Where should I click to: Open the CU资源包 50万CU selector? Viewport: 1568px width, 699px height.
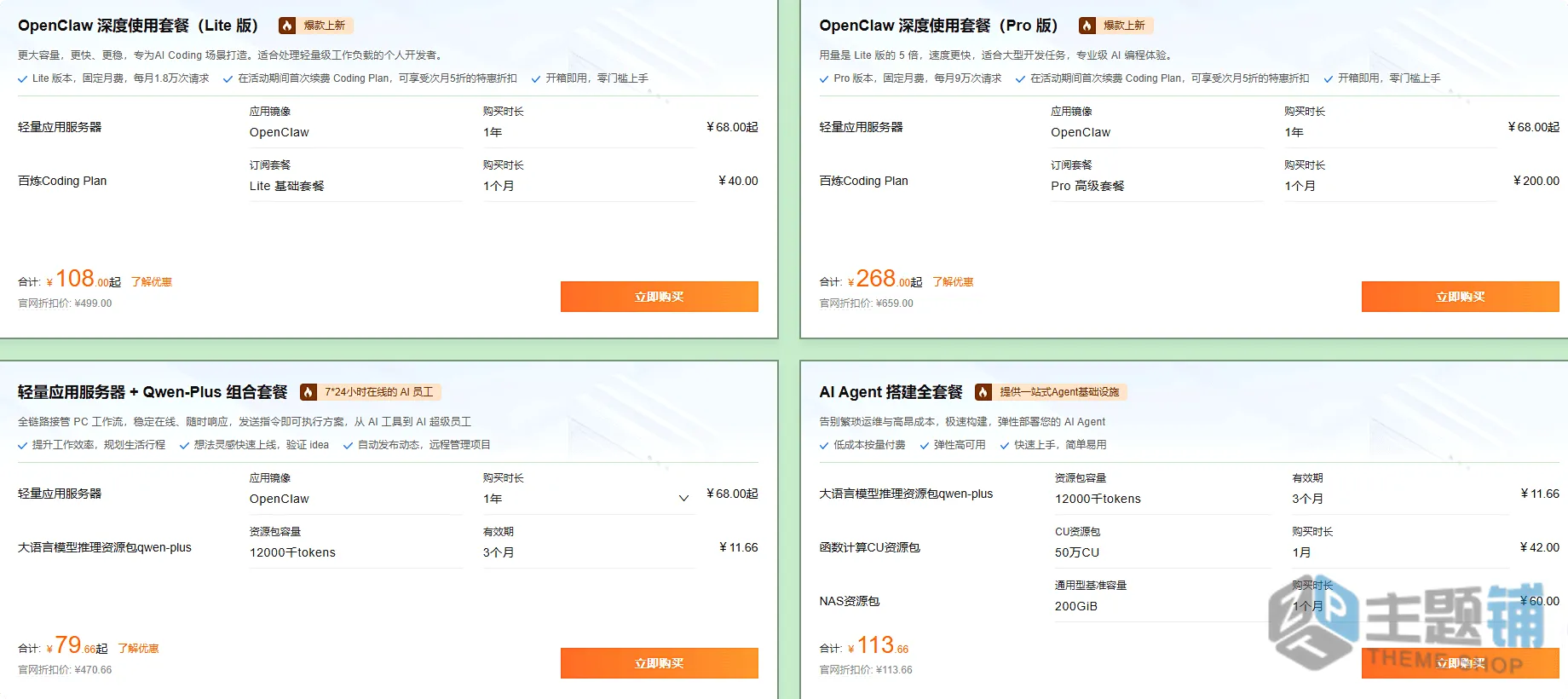[1163, 552]
